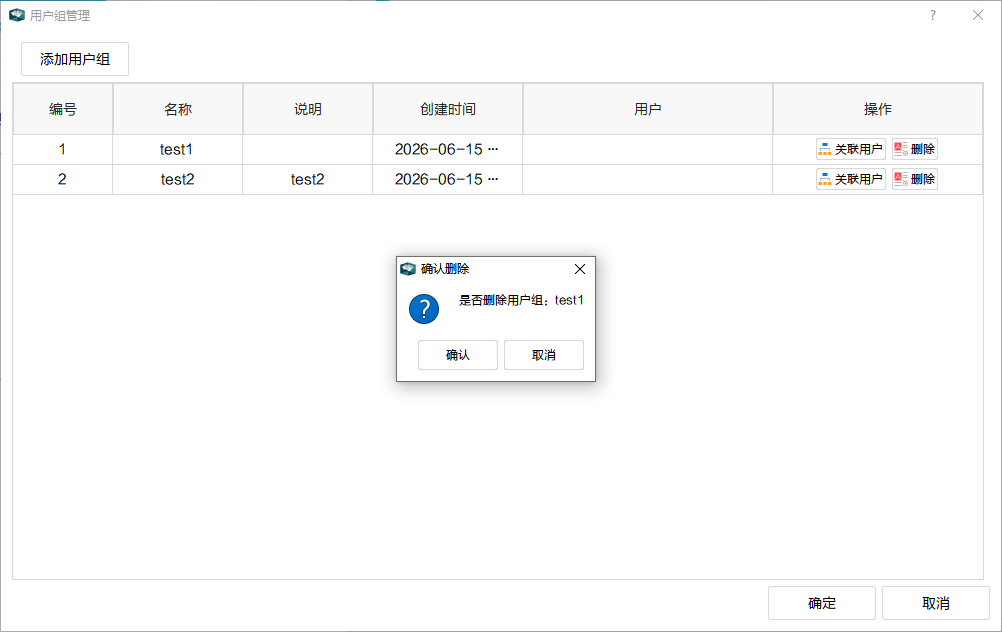The height and width of the screenshot is (632, 1002).
Task: Click the 用户 column header
Action: [647, 109]
